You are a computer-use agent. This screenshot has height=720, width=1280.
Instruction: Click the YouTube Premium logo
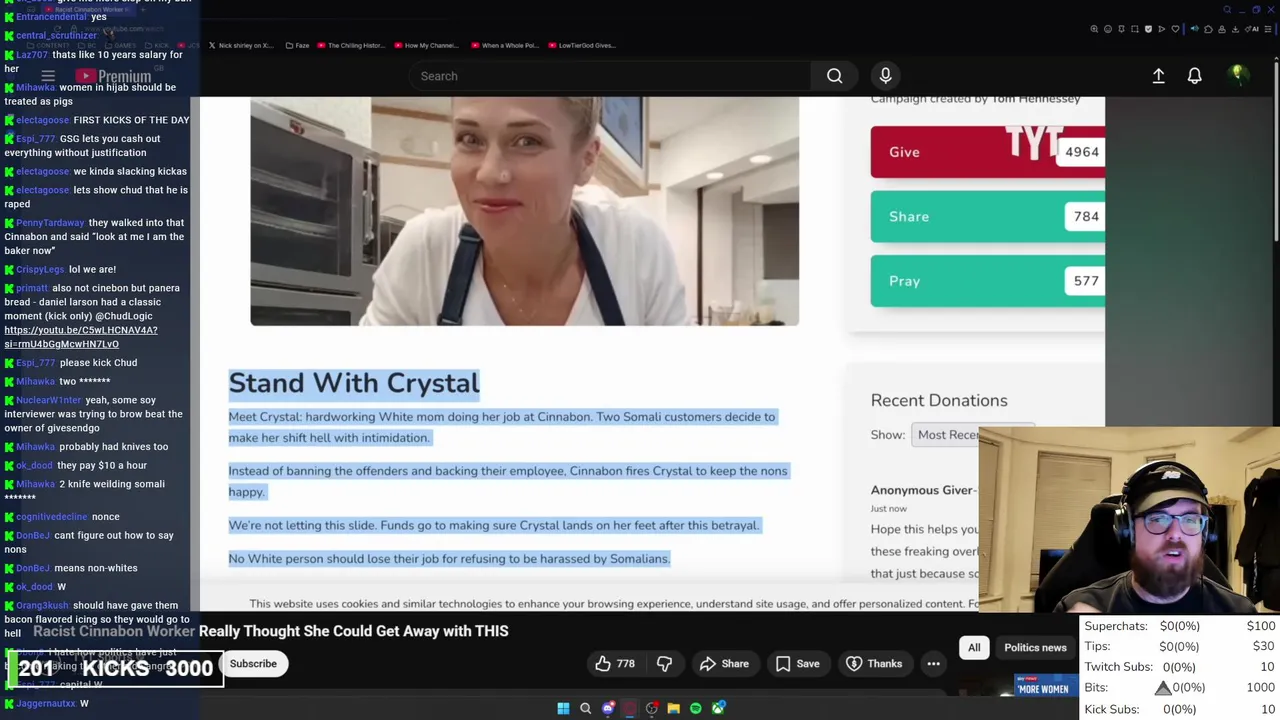point(114,76)
